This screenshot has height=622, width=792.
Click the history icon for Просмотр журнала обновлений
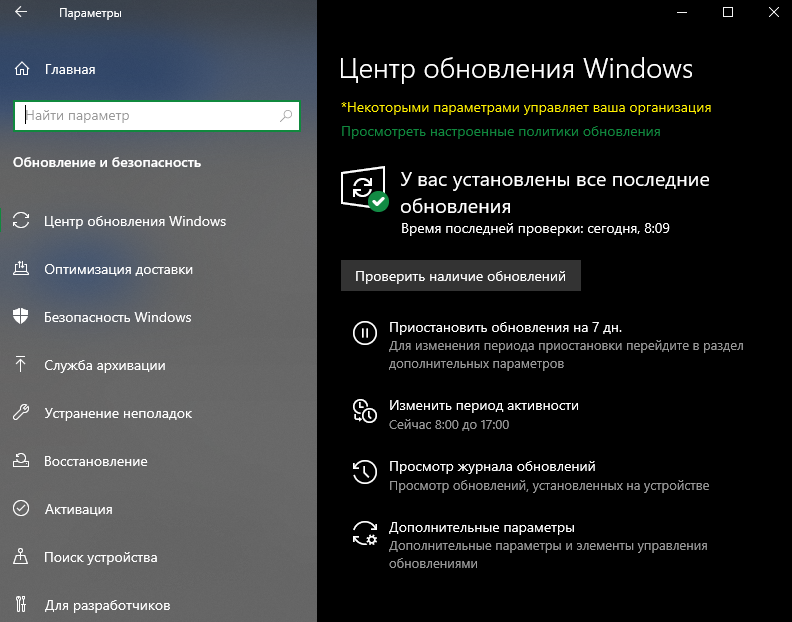tap(365, 472)
